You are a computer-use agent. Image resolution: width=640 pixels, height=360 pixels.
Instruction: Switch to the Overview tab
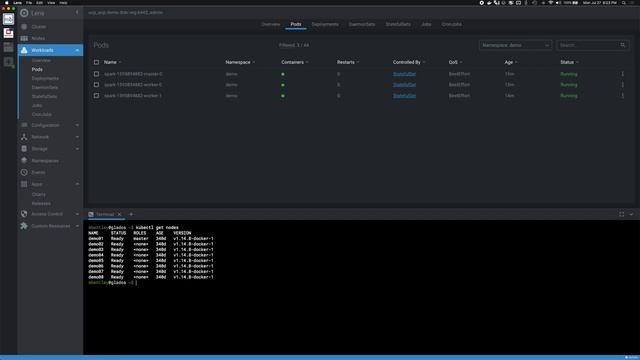pyautogui.click(x=271, y=24)
